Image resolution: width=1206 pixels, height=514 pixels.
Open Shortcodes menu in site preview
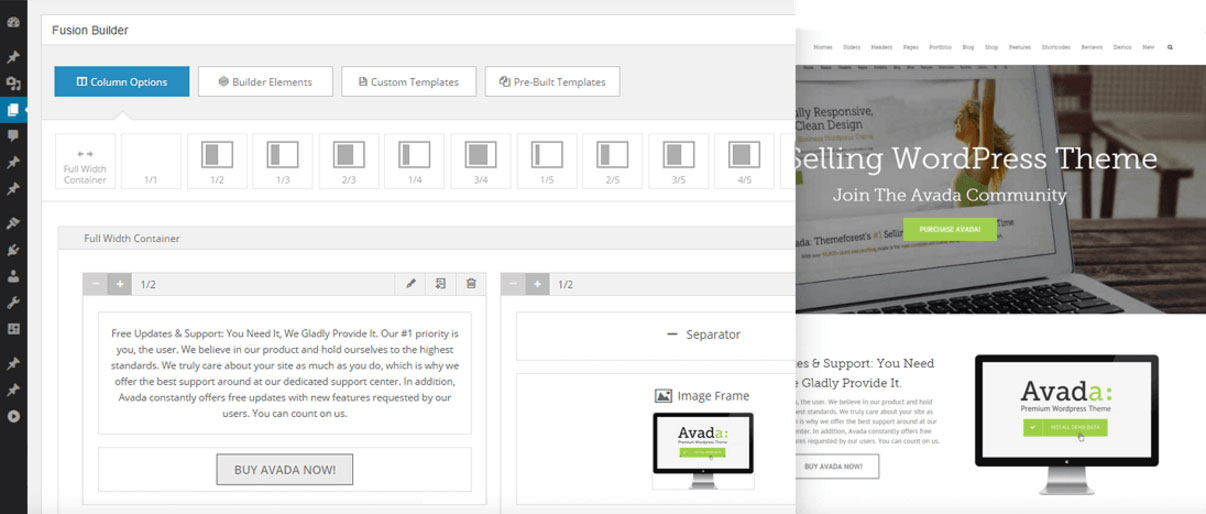(x=1056, y=47)
